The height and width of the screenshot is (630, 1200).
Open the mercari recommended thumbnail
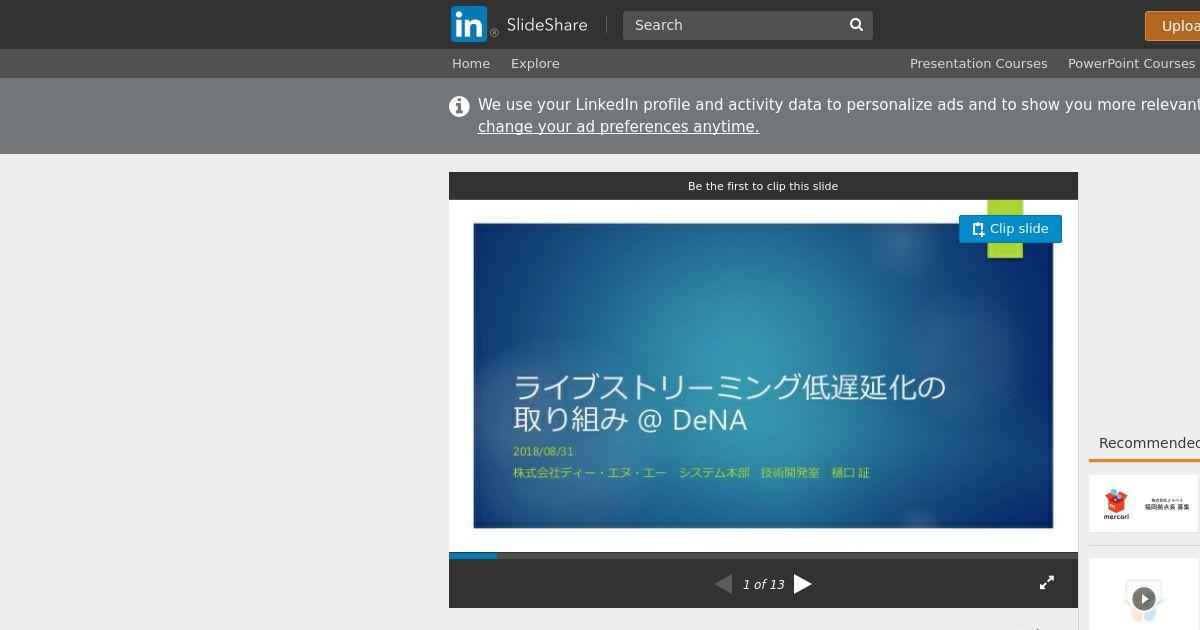tap(1143, 503)
